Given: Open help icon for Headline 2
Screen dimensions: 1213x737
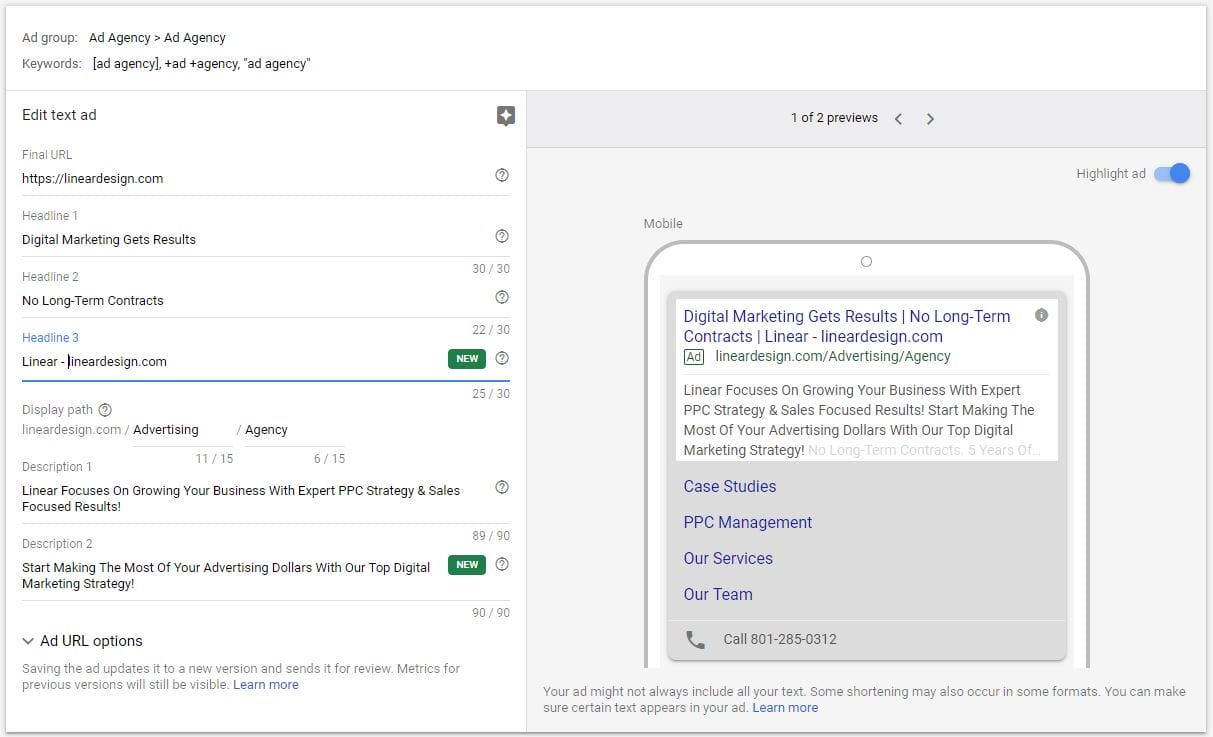Looking at the screenshot, I should (502, 297).
